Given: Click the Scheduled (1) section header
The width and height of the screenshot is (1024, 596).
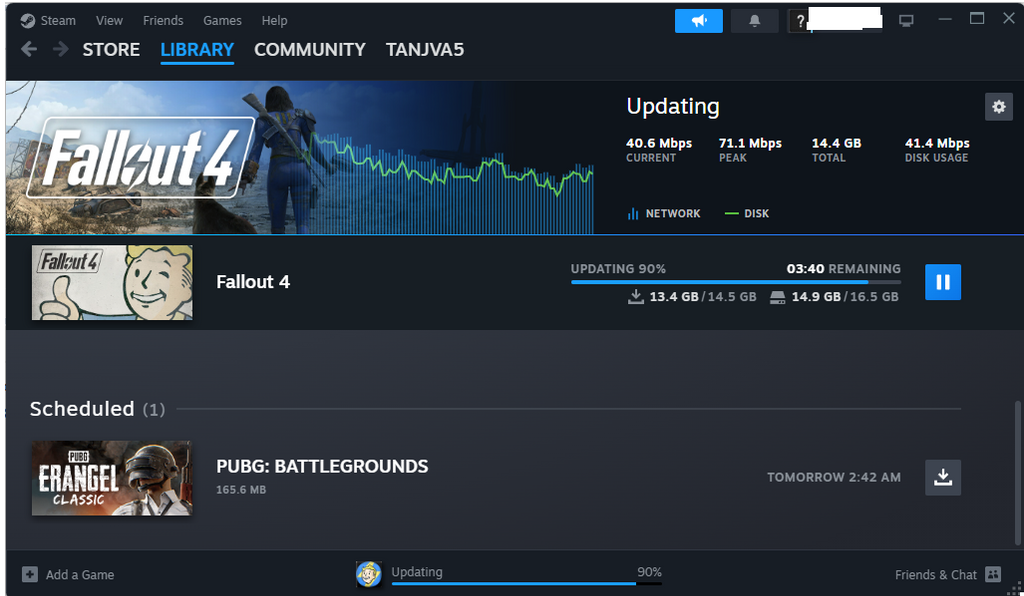Looking at the screenshot, I should [97, 409].
